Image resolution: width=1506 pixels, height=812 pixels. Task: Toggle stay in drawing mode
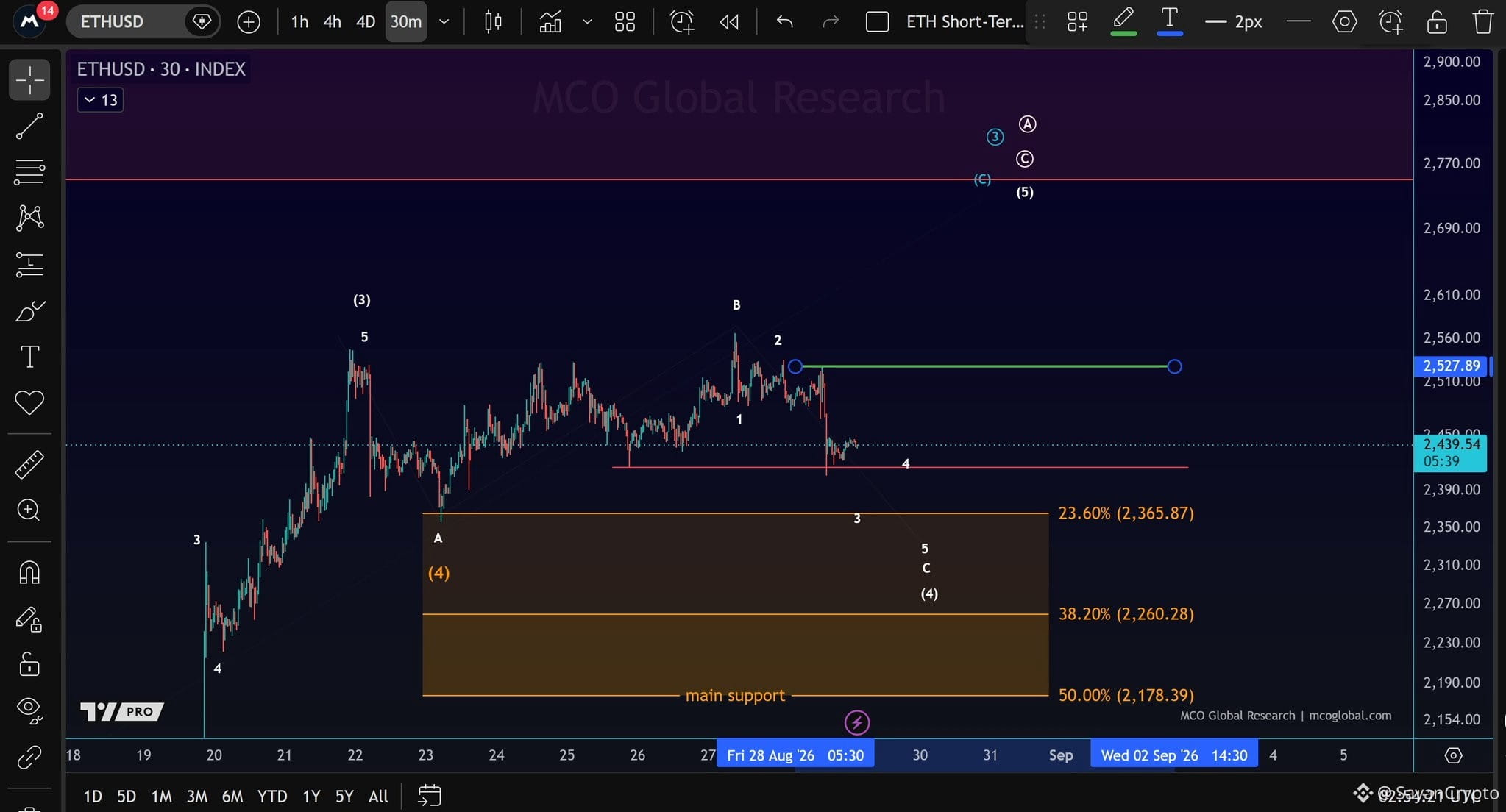(x=29, y=619)
